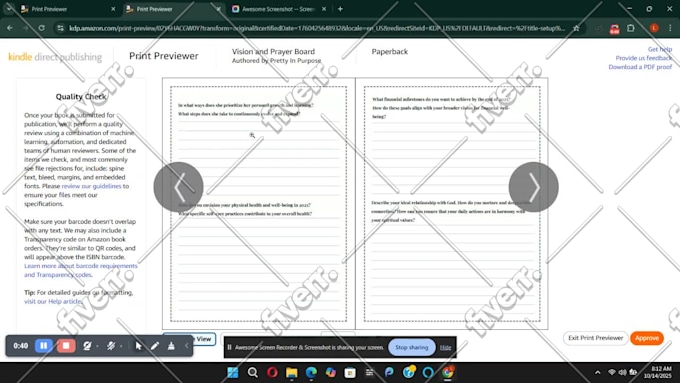Click Exit Print Previewer button
This screenshot has height=383, width=680.
[x=595, y=338]
